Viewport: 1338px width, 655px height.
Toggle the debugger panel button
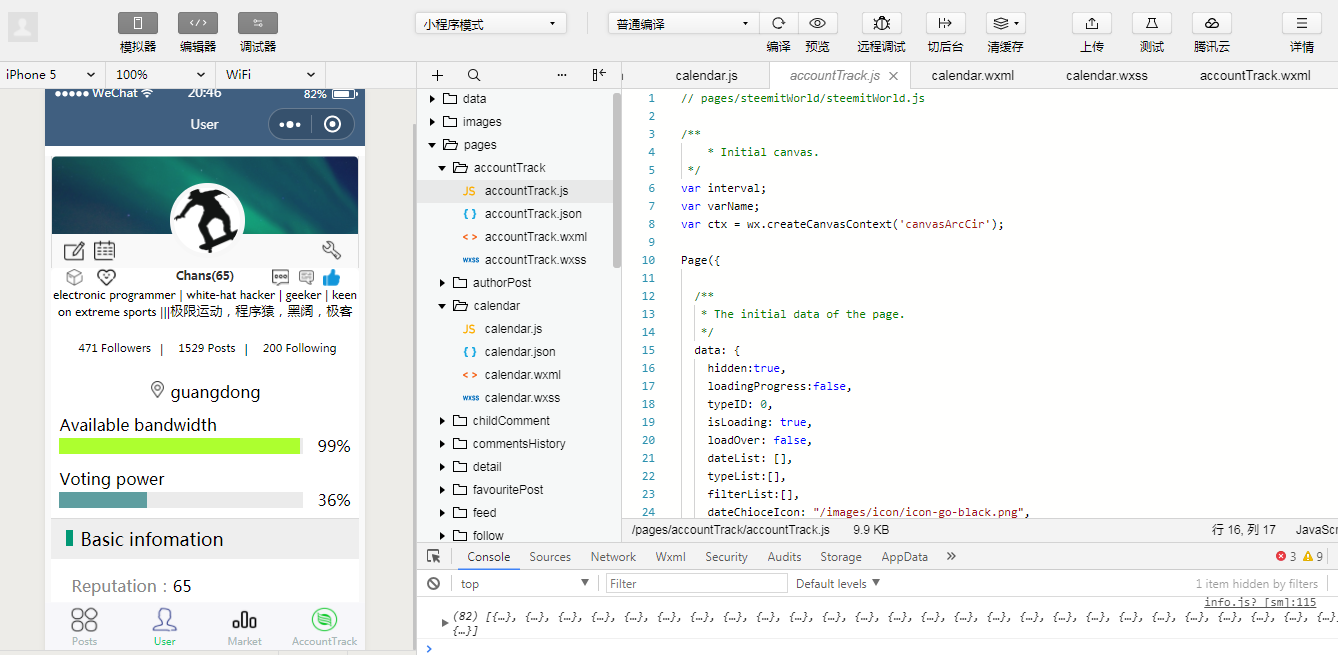(258, 23)
